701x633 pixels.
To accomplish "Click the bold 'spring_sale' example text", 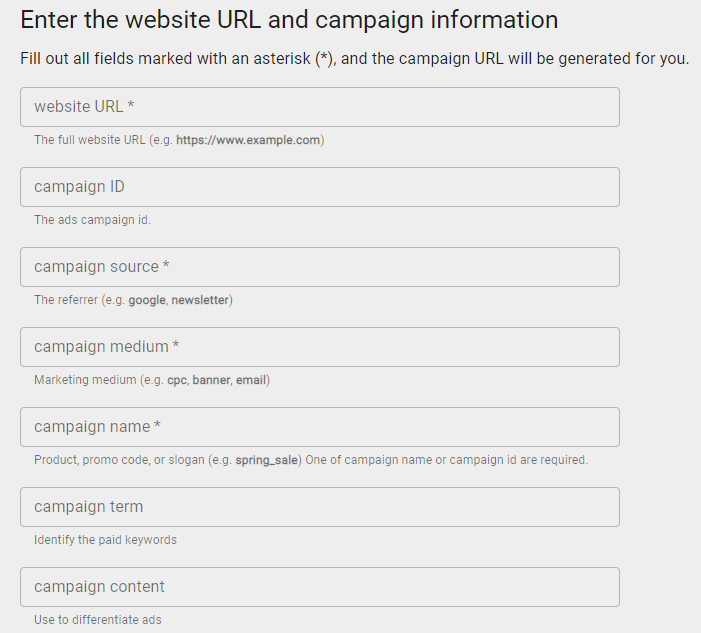I will click(x=267, y=460).
